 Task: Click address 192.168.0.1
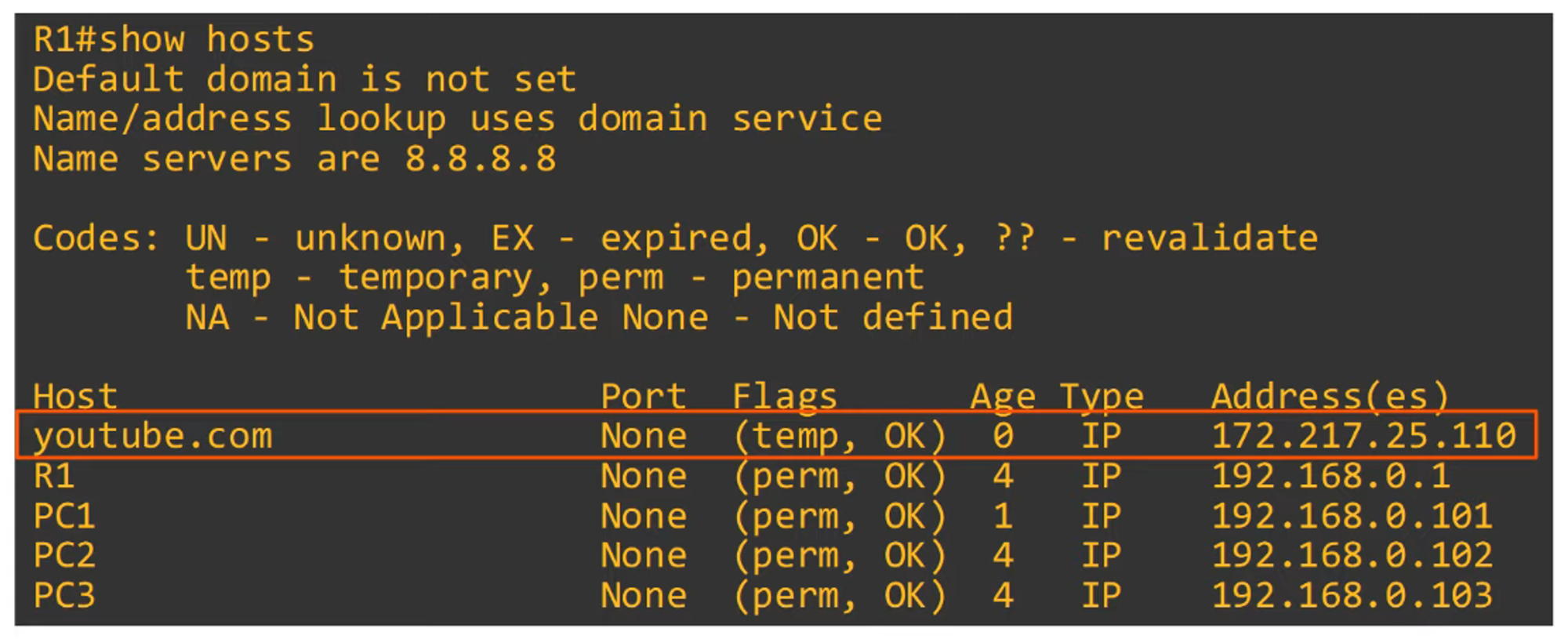1330,476
